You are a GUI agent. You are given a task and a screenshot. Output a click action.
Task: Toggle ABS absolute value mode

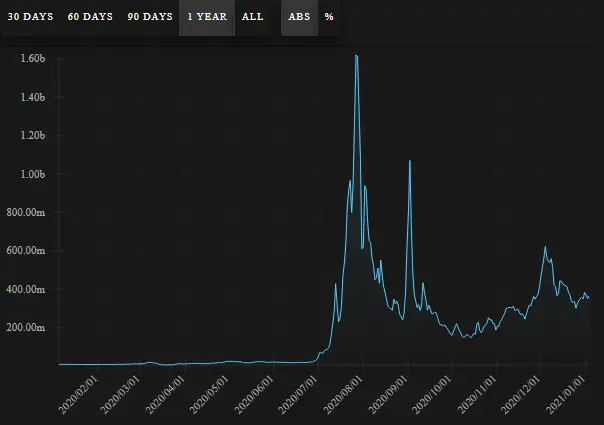point(299,17)
